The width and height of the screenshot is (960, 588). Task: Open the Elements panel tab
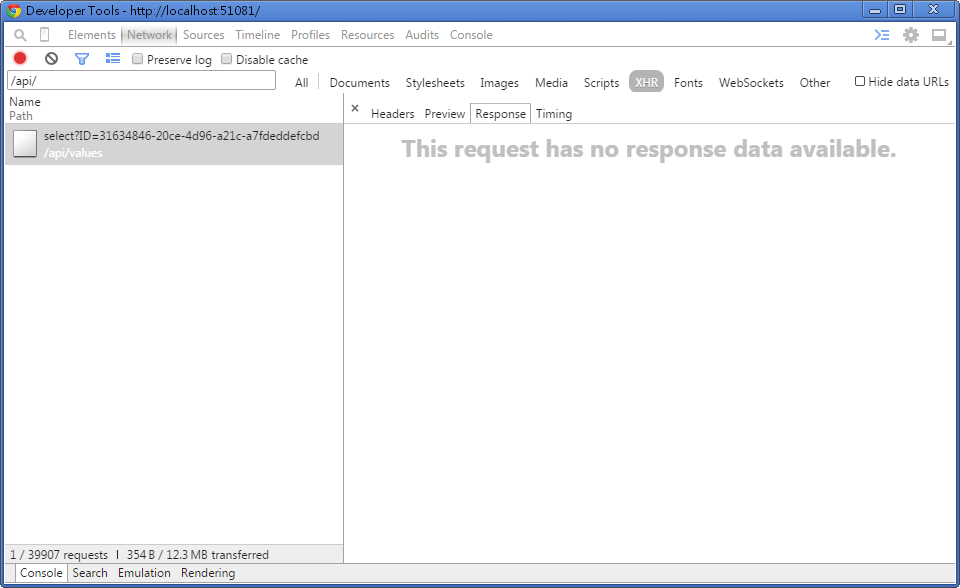[x=92, y=35]
